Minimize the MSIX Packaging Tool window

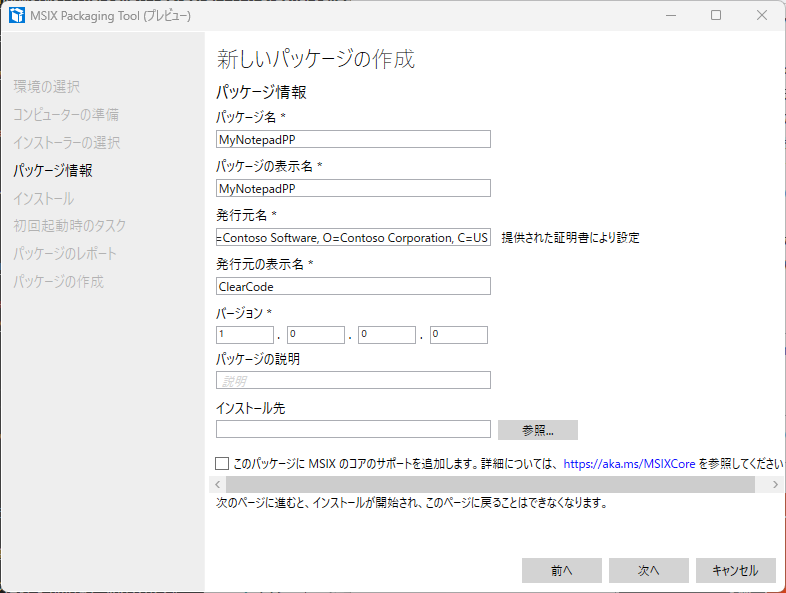point(670,16)
